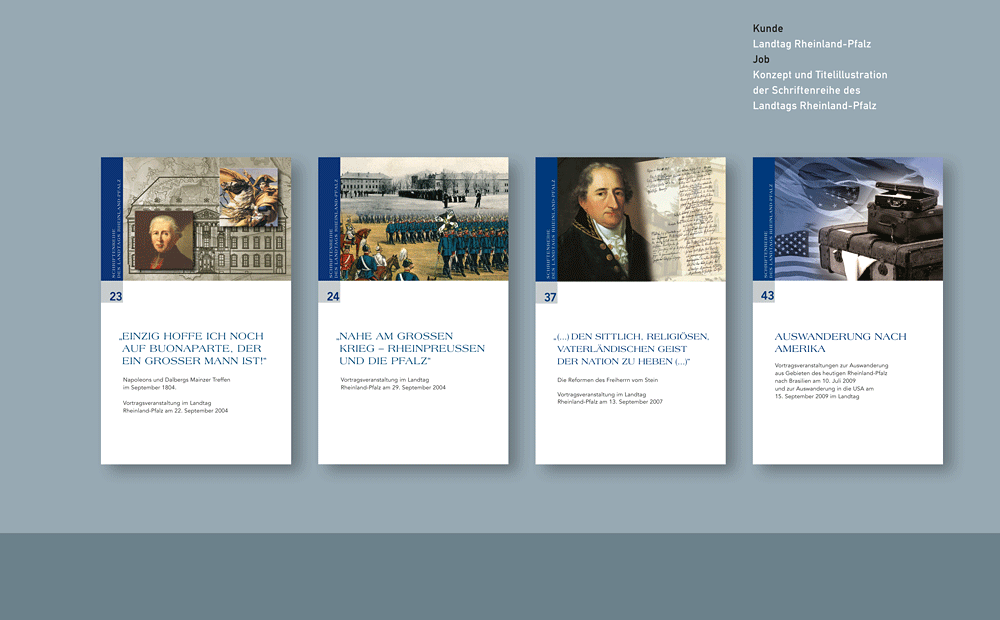Click the "Kunde" heading

coord(768,29)
